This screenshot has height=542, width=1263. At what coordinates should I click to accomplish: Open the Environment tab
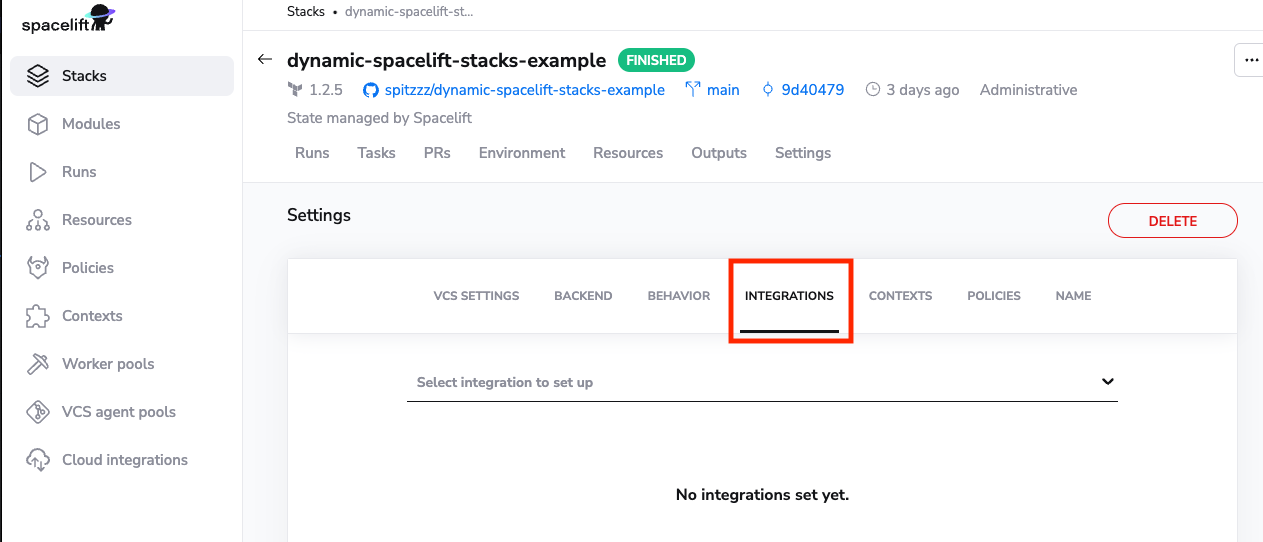[x=521, y=153]
